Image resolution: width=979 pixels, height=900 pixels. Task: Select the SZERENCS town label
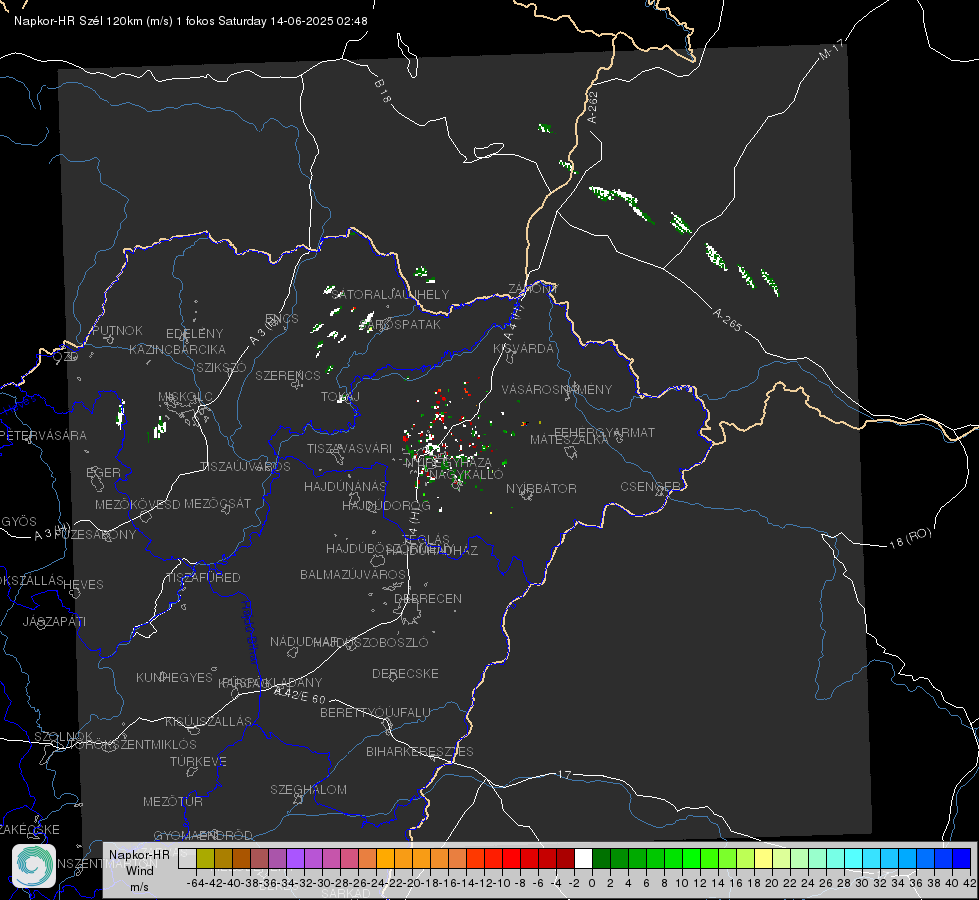click(x=288, y=375)
